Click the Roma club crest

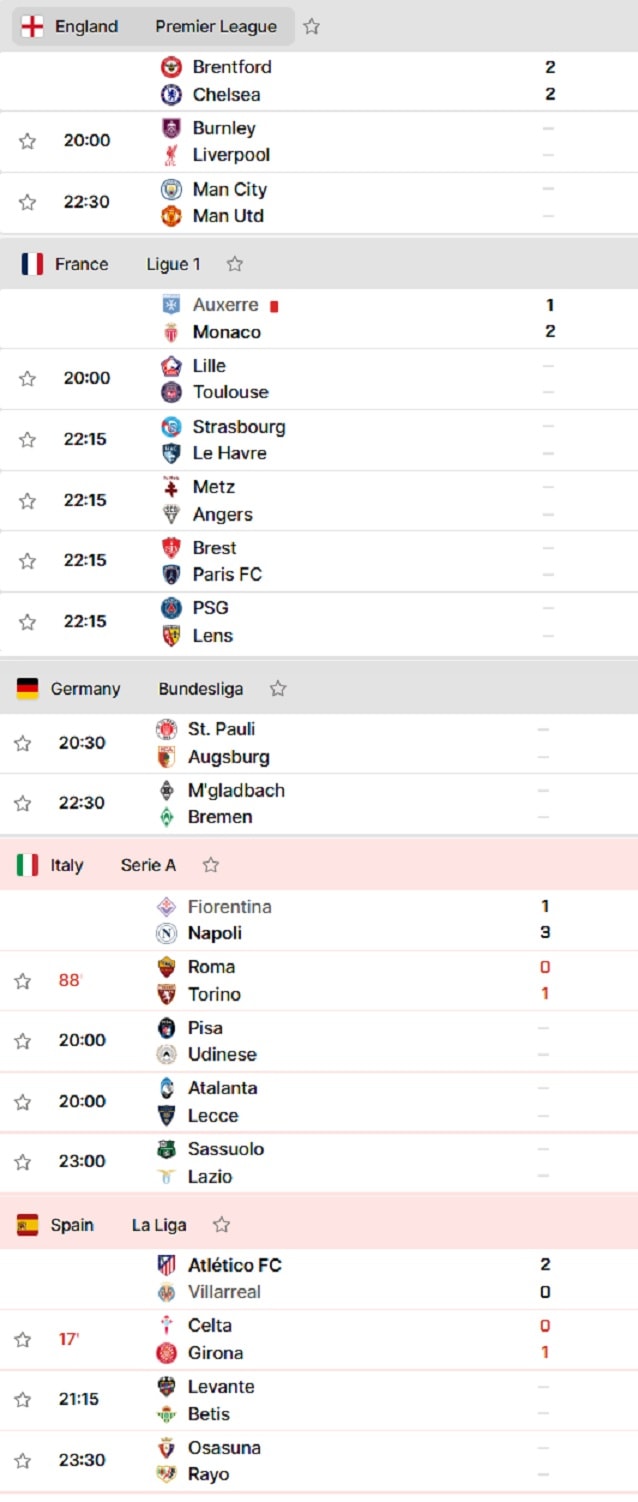167,967
